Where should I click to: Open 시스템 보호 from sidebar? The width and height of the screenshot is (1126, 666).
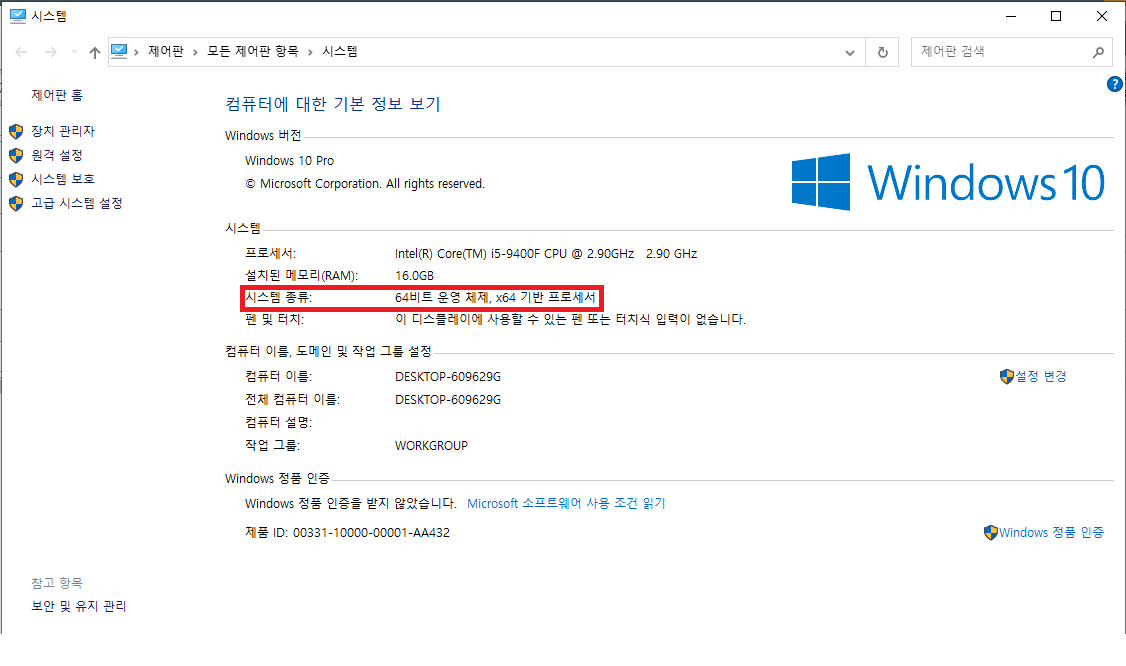[63, 179]
